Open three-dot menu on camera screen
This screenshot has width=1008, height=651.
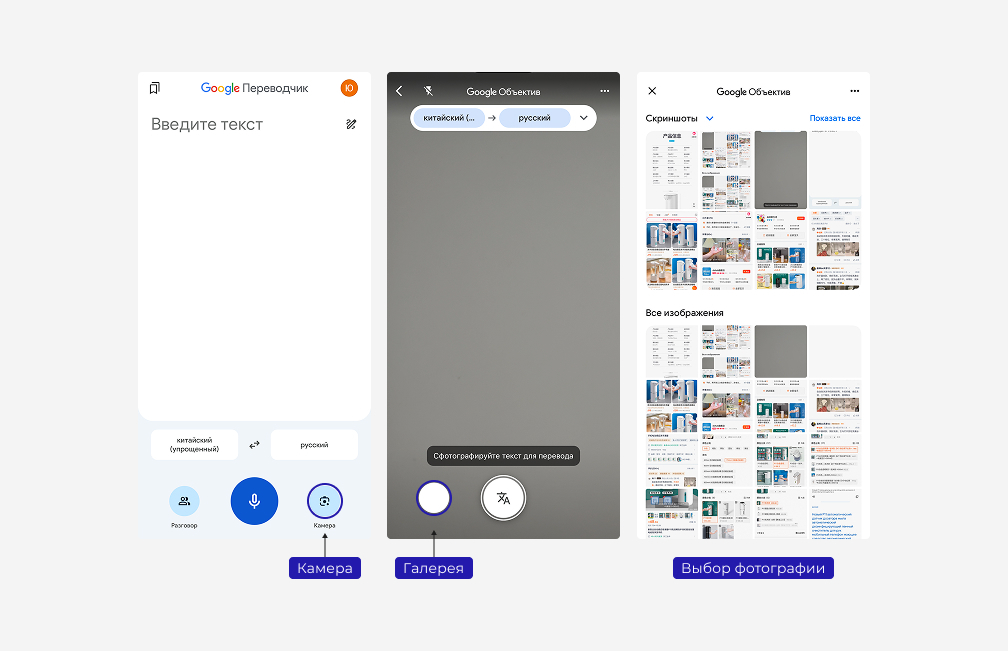tap(604, 91)
